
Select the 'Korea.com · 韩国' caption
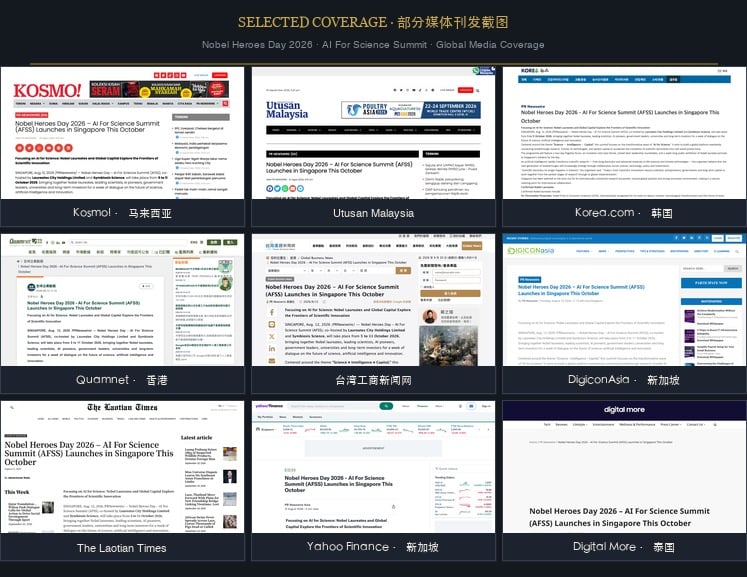[624, 213]
